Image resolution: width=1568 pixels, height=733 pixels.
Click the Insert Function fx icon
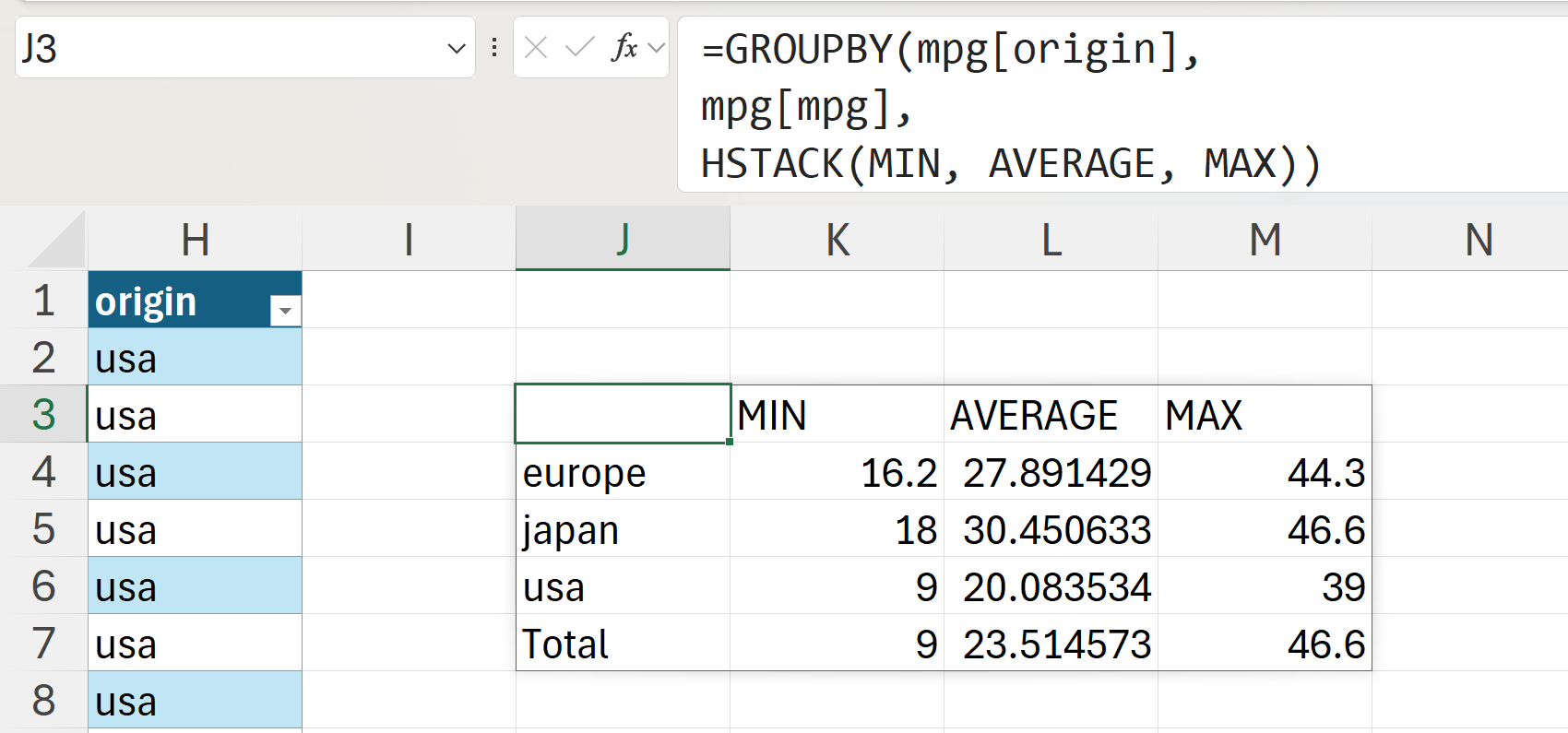click(x=624, y=47)
